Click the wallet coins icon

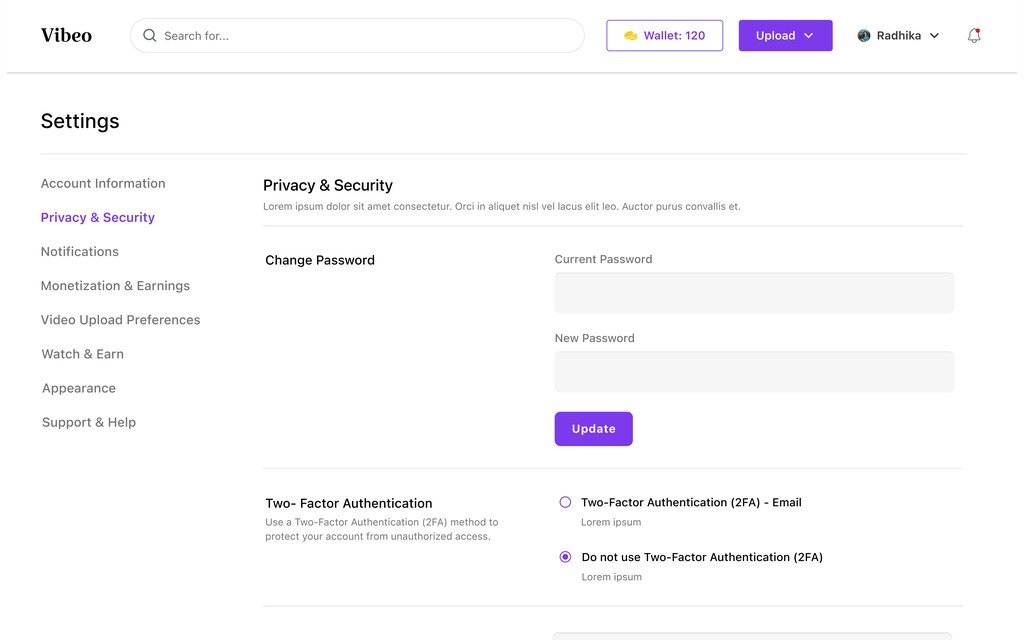coord(630,35)
